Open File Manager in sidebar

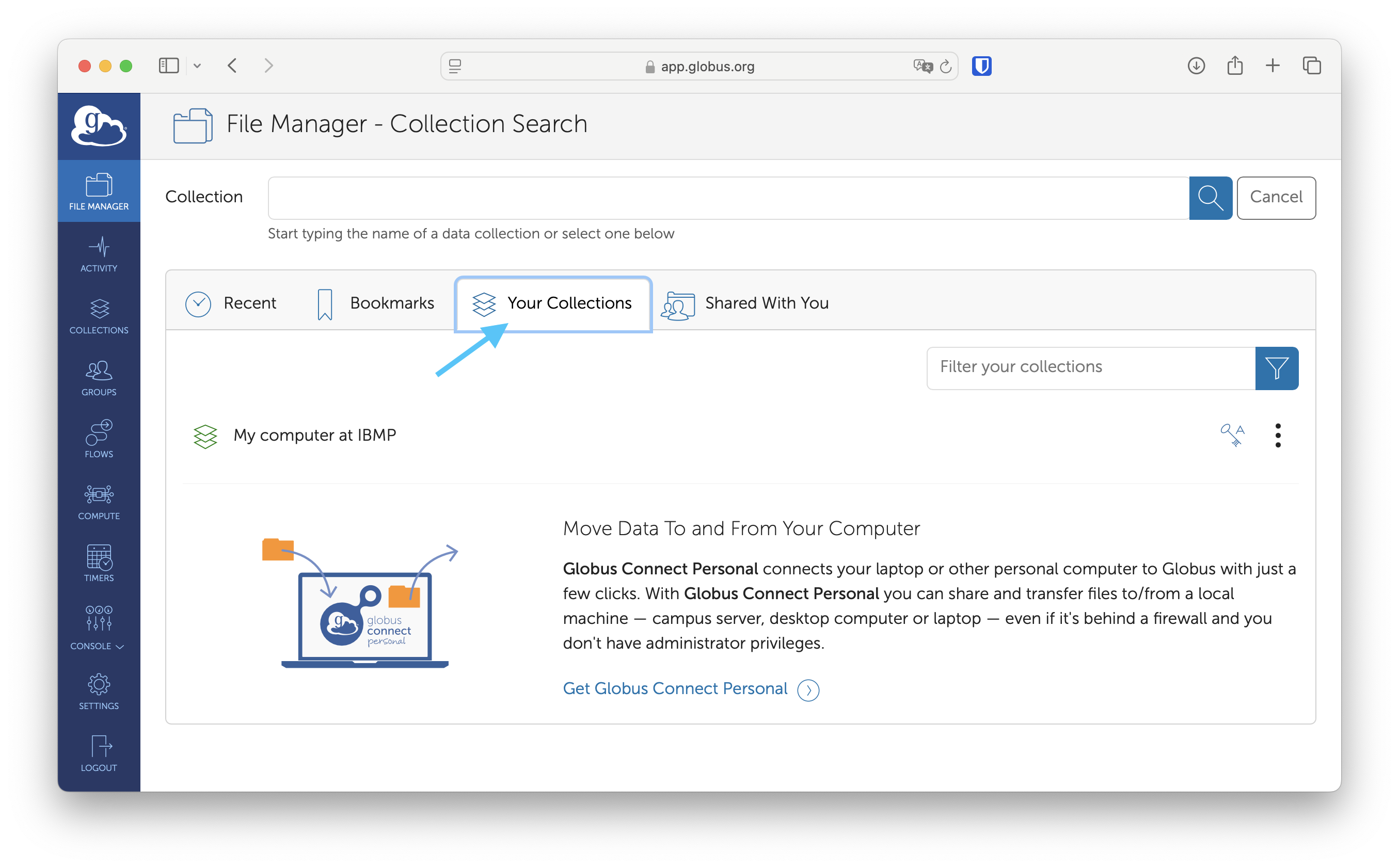point(99,191)
